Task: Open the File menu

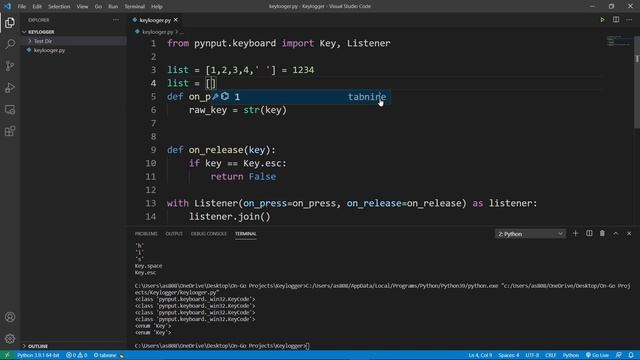Action: click(22, 7)
